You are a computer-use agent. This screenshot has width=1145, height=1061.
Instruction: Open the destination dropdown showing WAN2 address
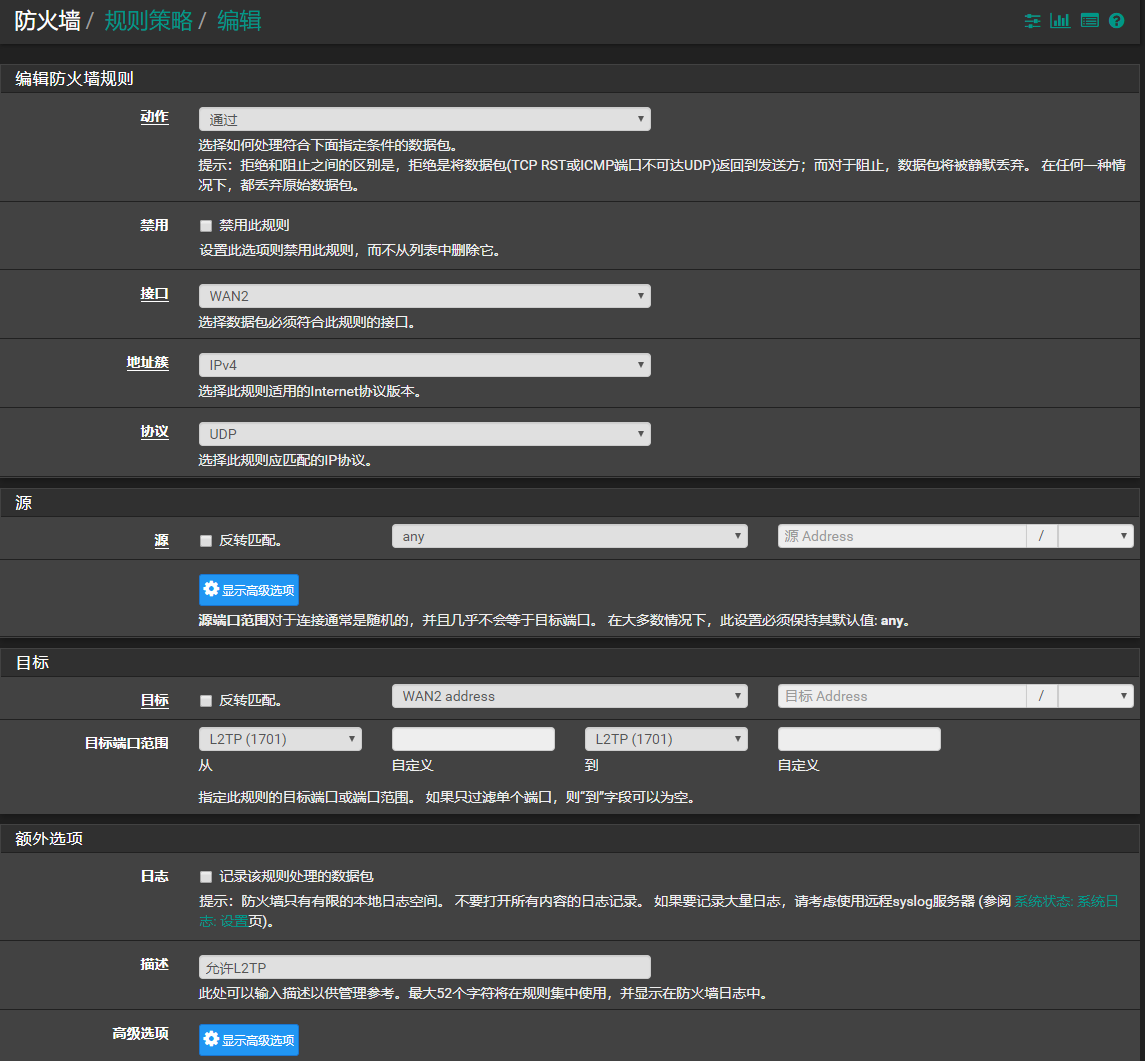pyautogui.click(x=569, y=696)
